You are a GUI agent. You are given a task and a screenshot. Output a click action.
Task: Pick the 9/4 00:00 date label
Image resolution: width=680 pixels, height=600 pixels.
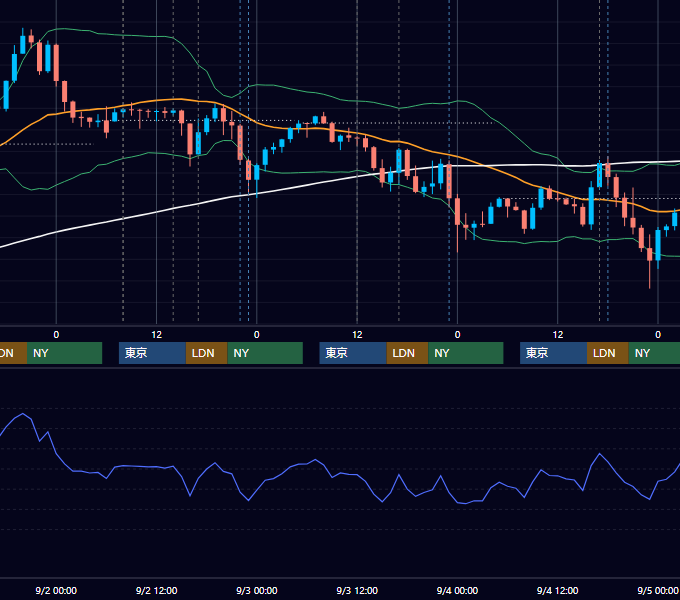[457, 590]
